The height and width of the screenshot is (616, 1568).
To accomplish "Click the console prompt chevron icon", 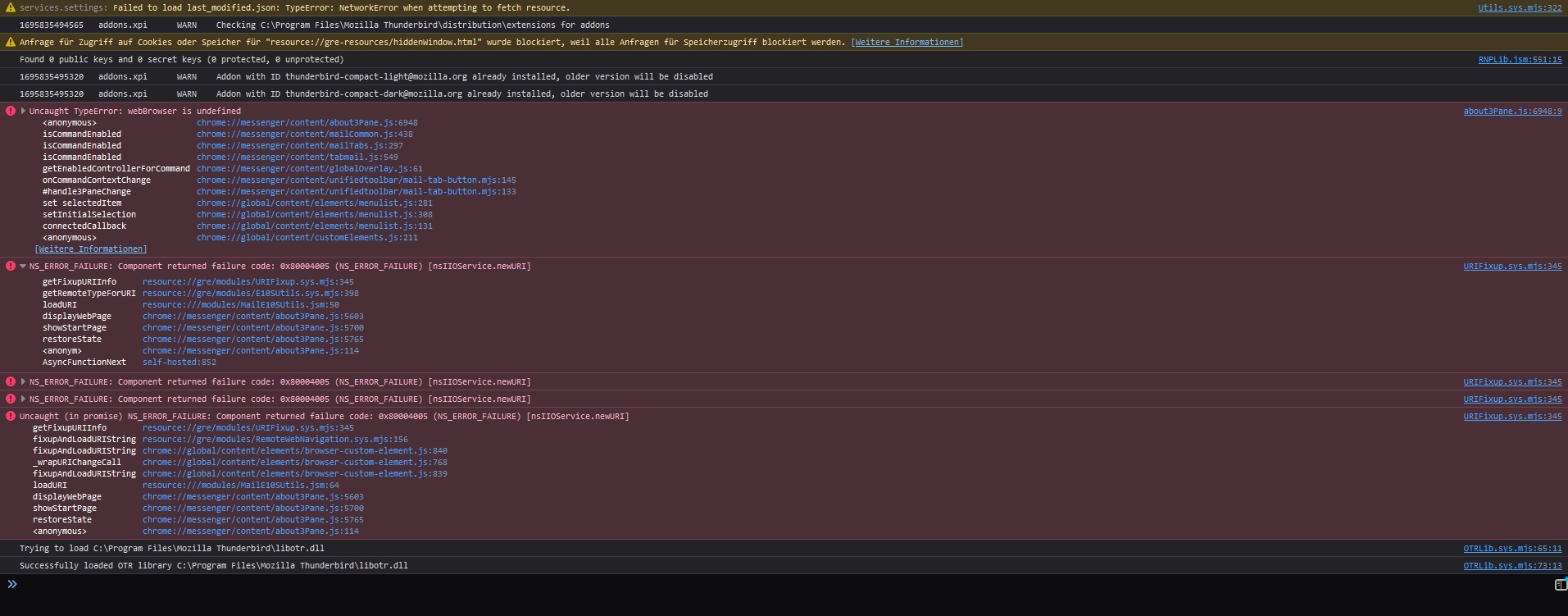I will pyautogui.click(x=12, y=584).
